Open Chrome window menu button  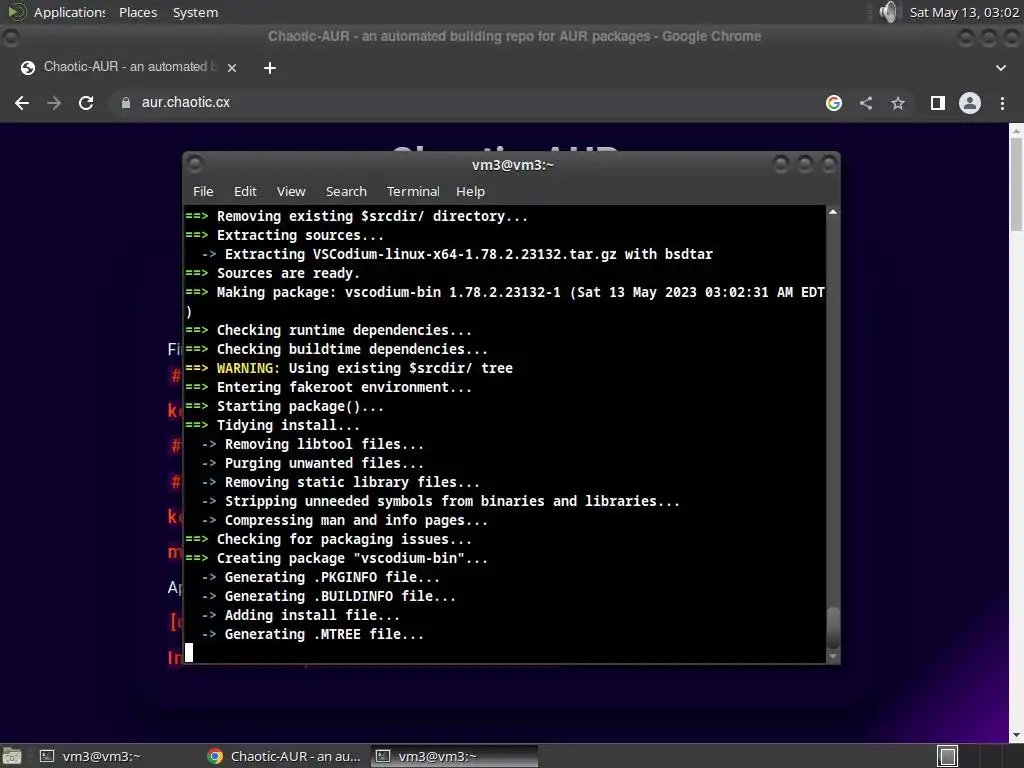[10, 38]
